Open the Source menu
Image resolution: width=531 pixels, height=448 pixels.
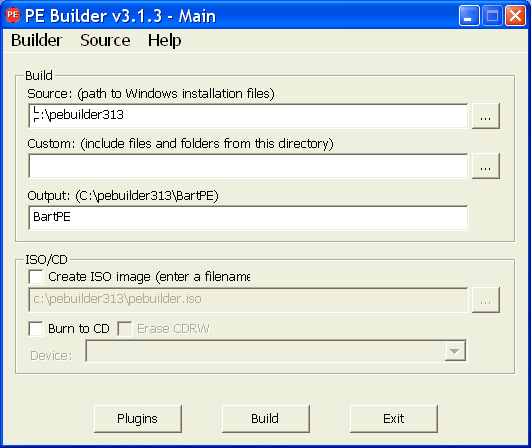click(x=105, y=40)
